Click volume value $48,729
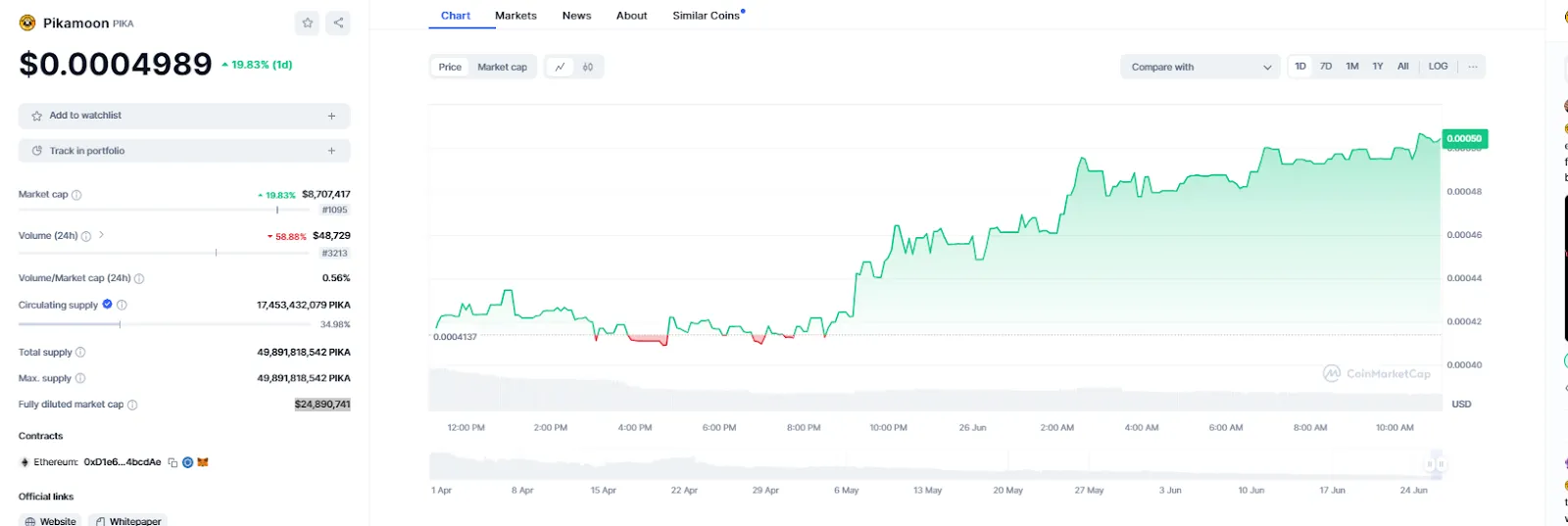1568x526 pixels. (331, 236)
